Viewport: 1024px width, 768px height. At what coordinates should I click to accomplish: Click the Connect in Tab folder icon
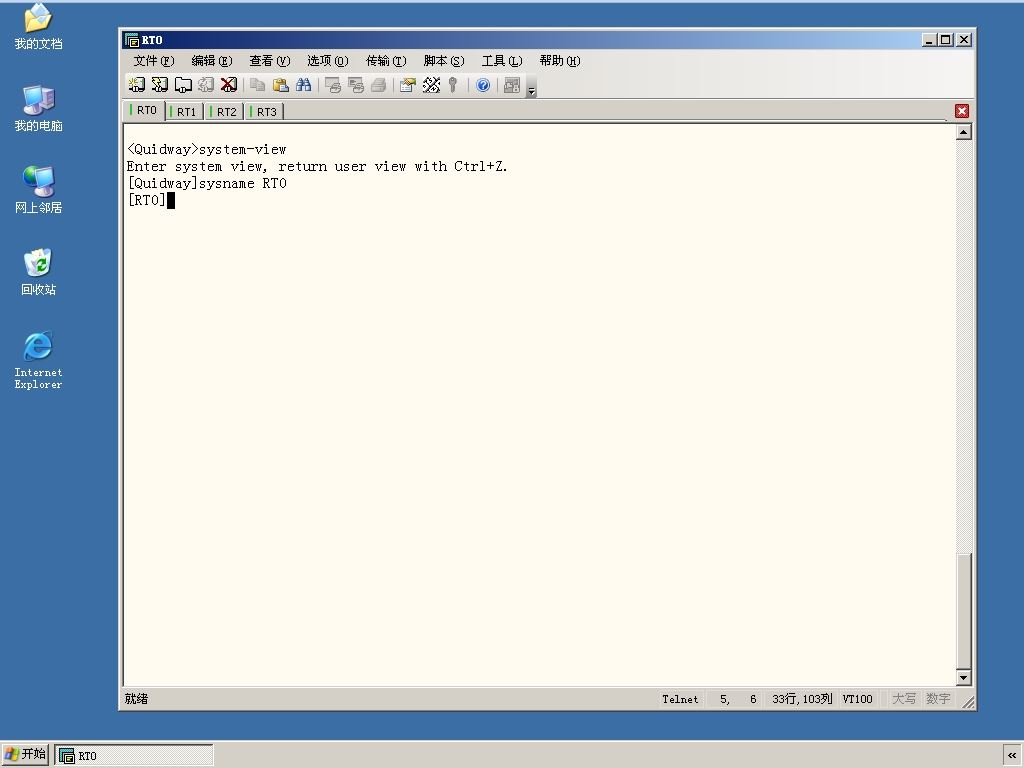click(x=183, y=85)
